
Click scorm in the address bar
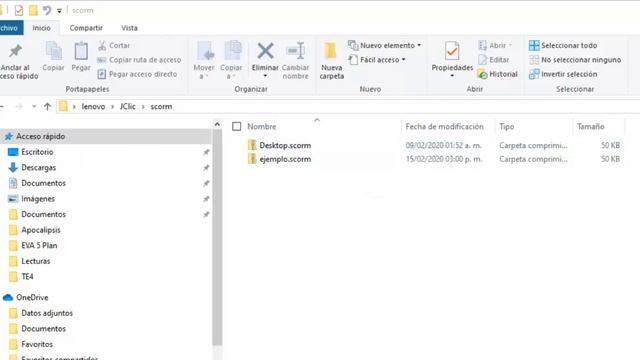161,107
